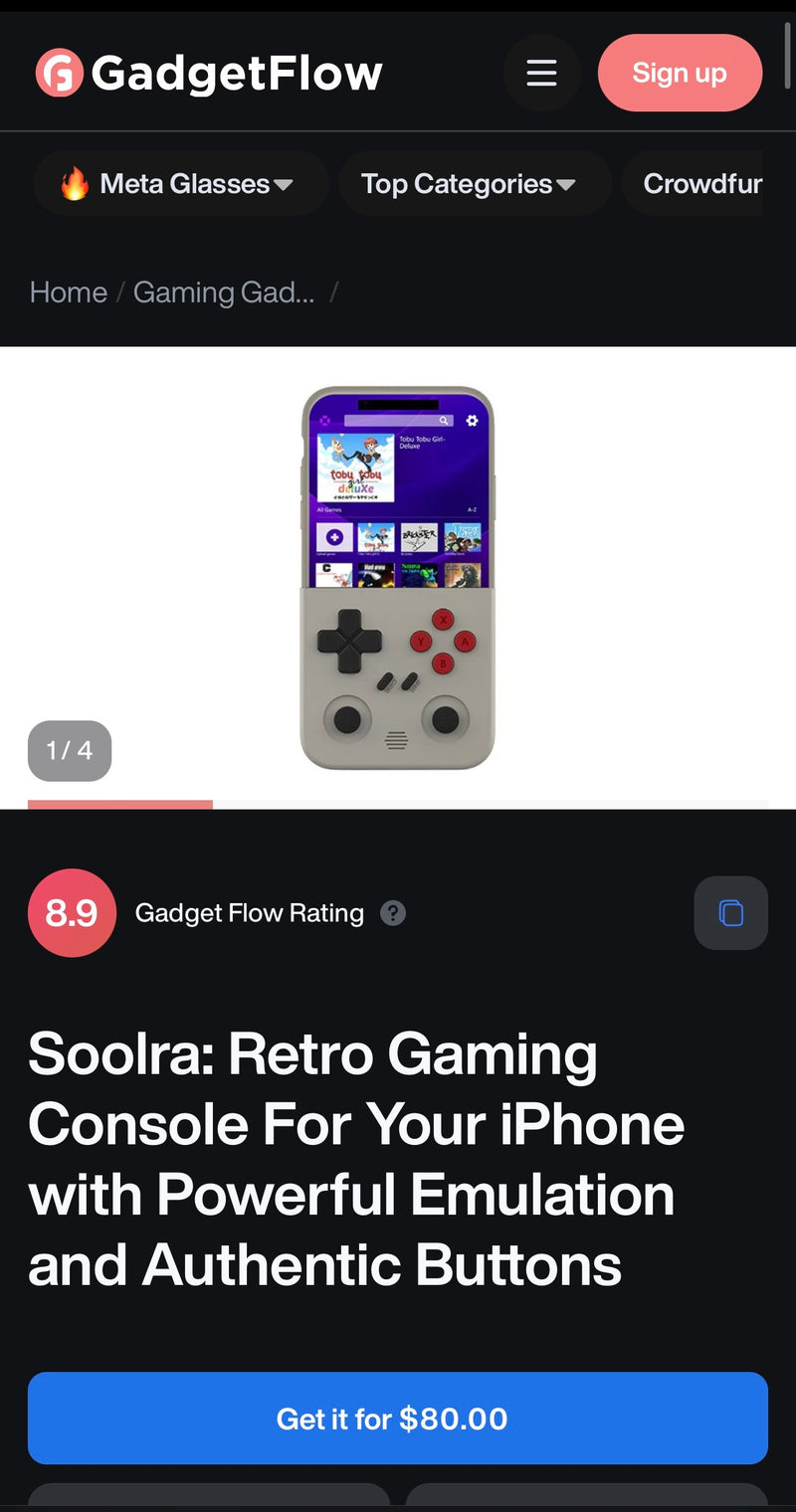
Task: Expand the Meta Glasses dropdown
Action: [181, 184]
